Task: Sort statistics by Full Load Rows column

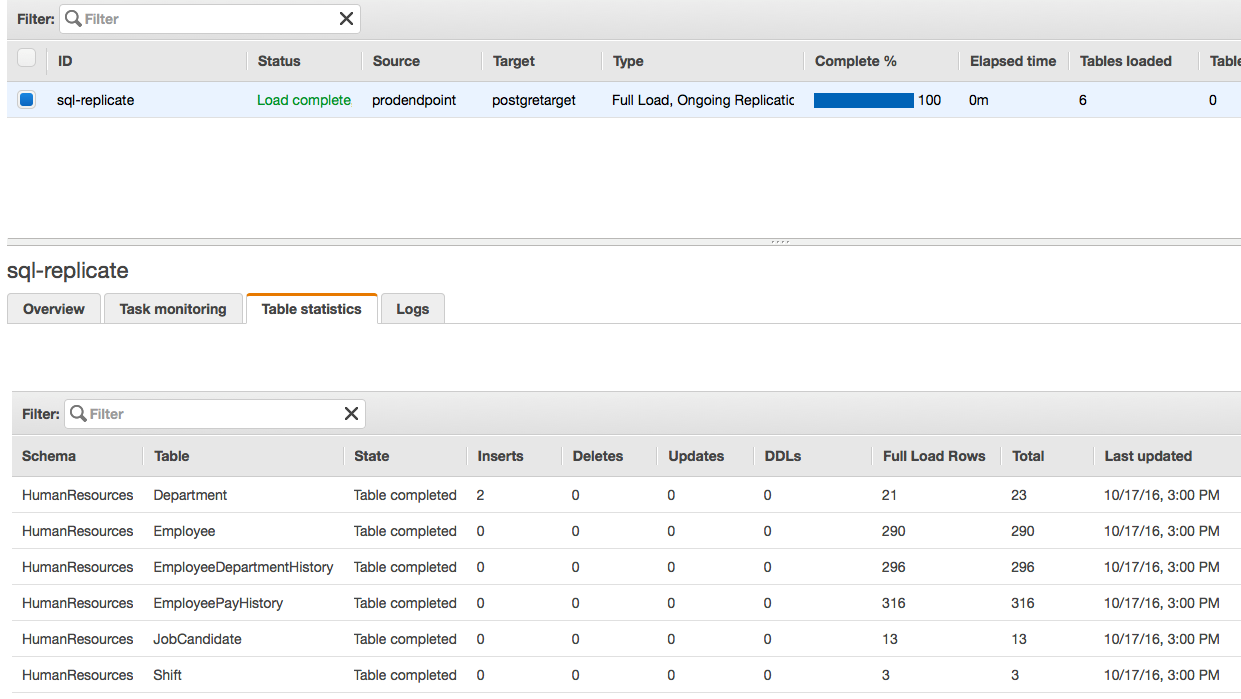Action: (x=934, y=456)
